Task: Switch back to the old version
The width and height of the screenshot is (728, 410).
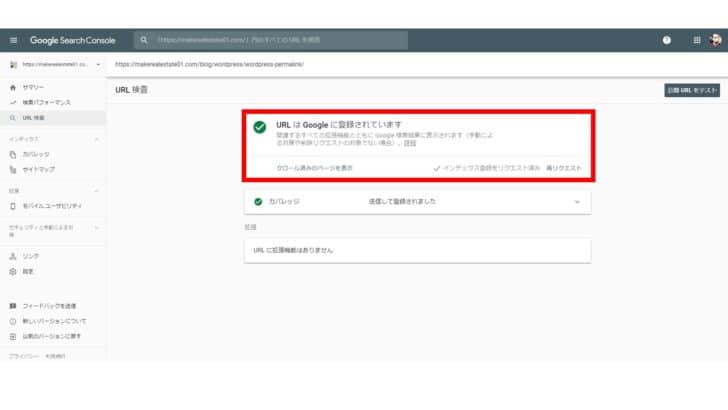Action: (x=52, y=336)
